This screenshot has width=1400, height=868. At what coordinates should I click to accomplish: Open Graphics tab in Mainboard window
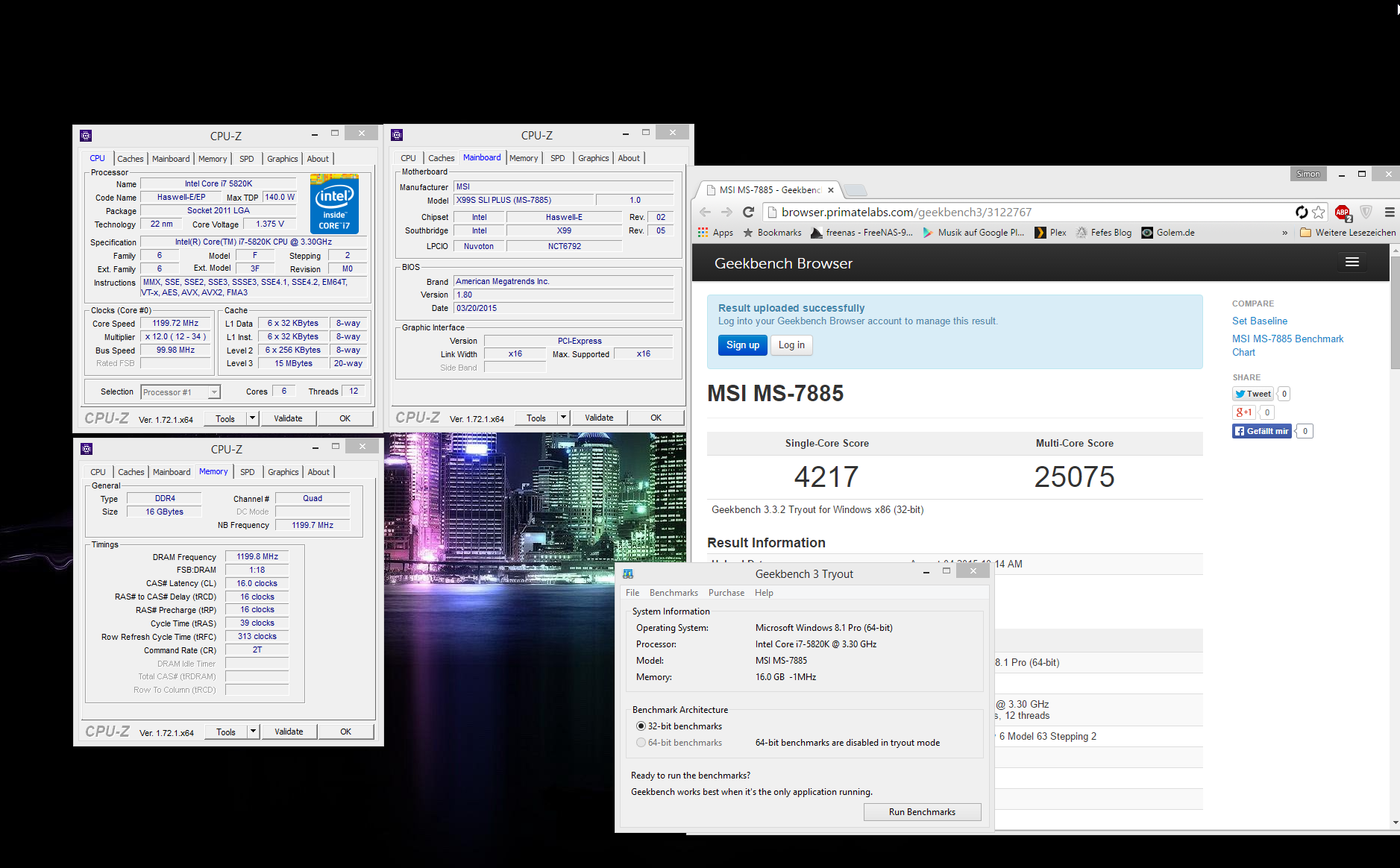click(594, 158)
